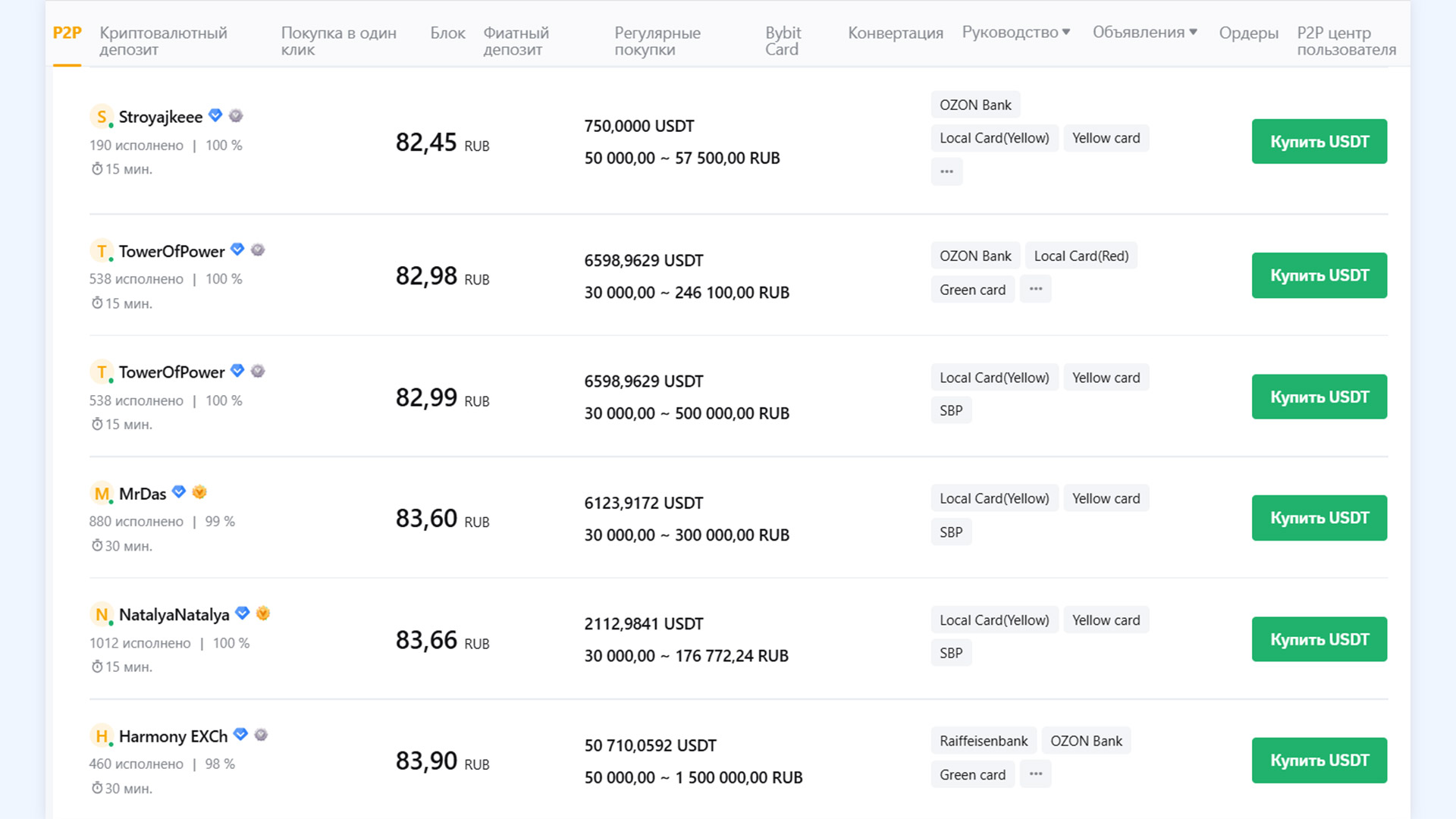Click MrDas's gold merchant badge icon

(199, 492)
